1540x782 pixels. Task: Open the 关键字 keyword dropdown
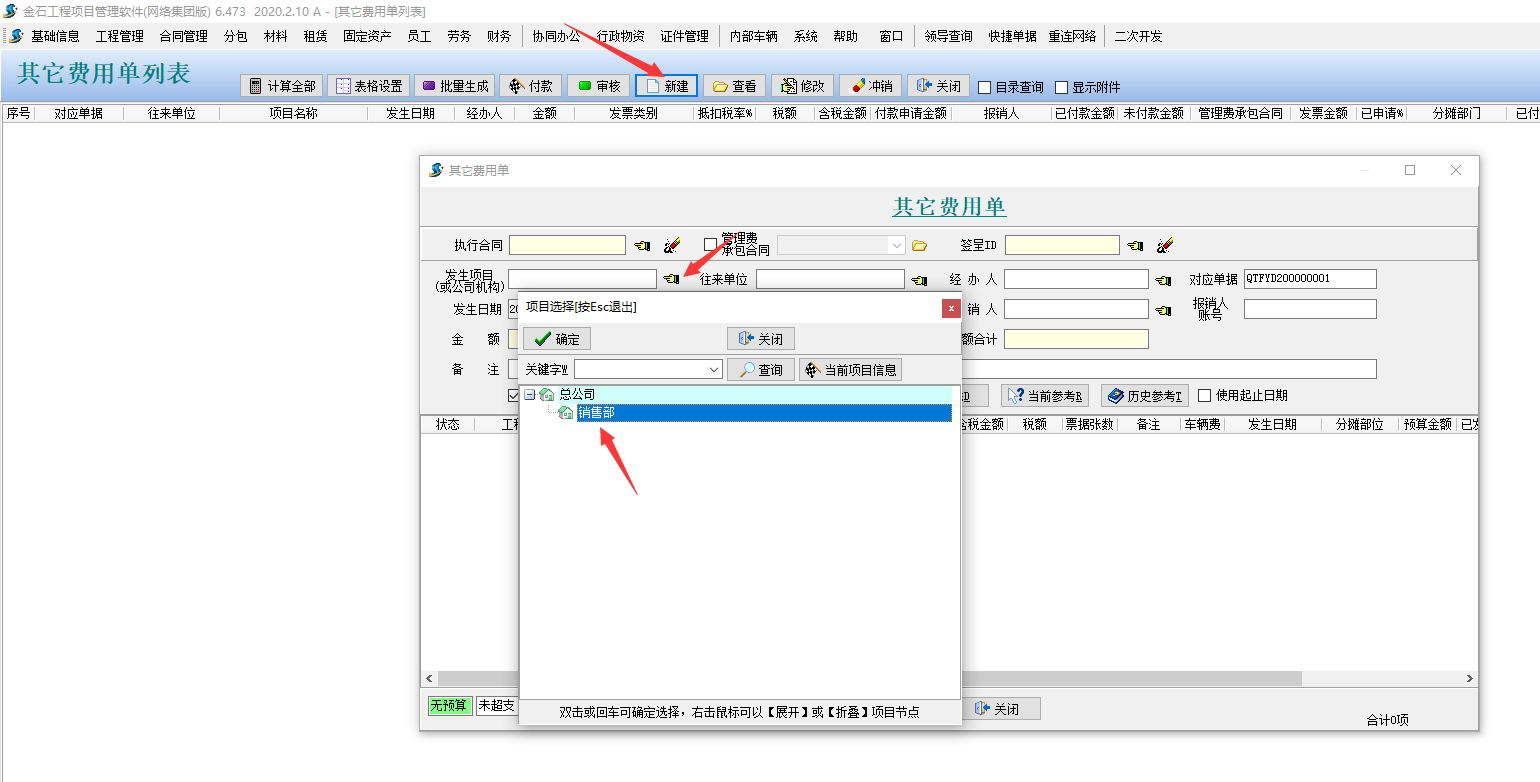click(716, 369)
